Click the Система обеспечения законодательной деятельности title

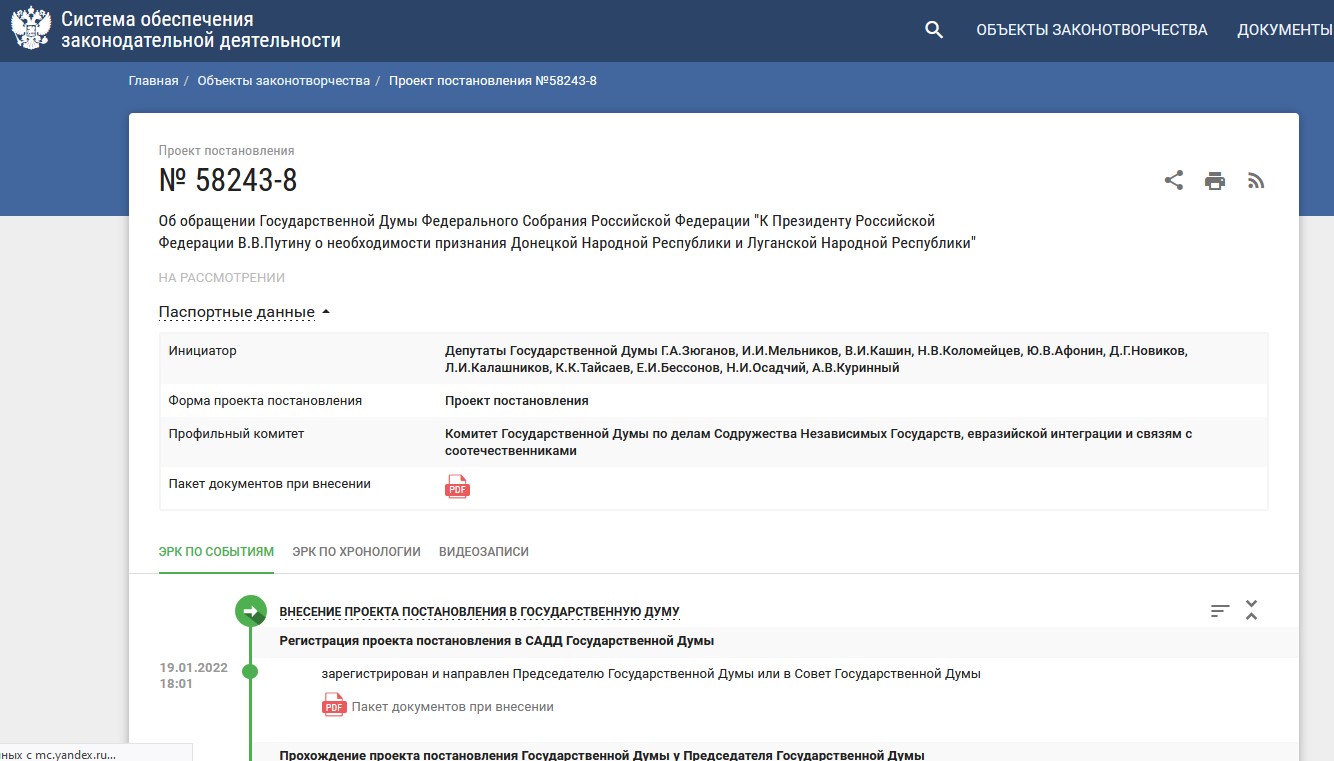[201, 30]
